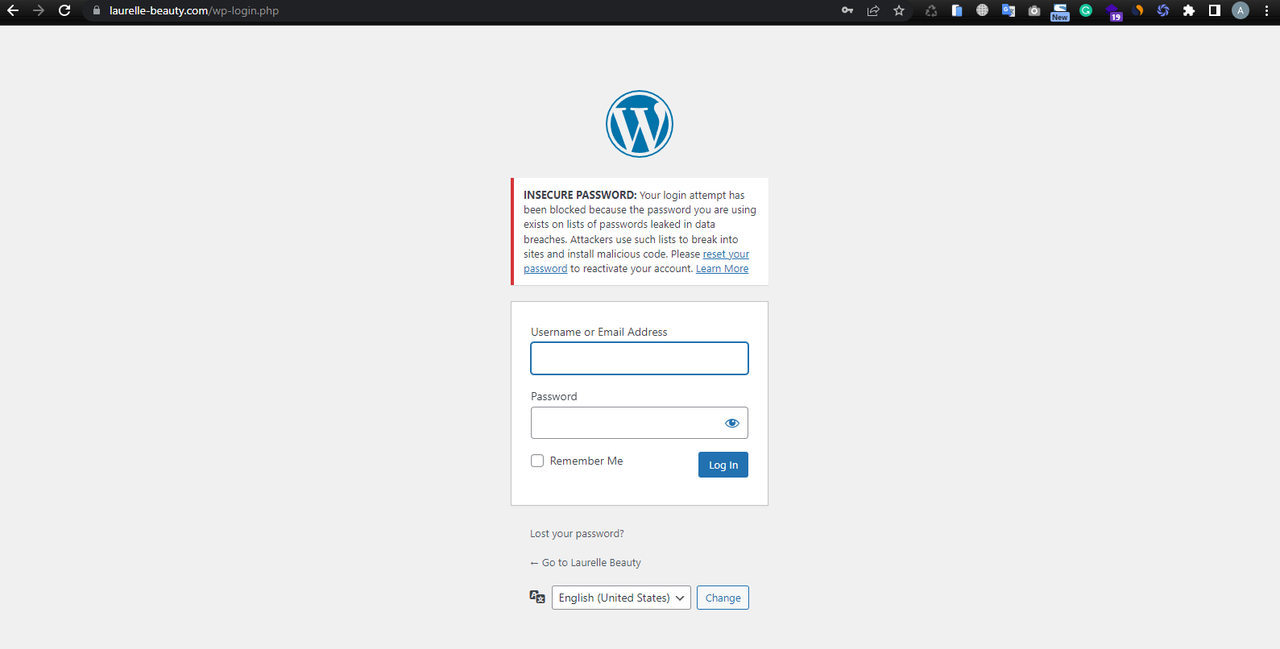Click the extension icon with New badge

(x=1060, y=12)
